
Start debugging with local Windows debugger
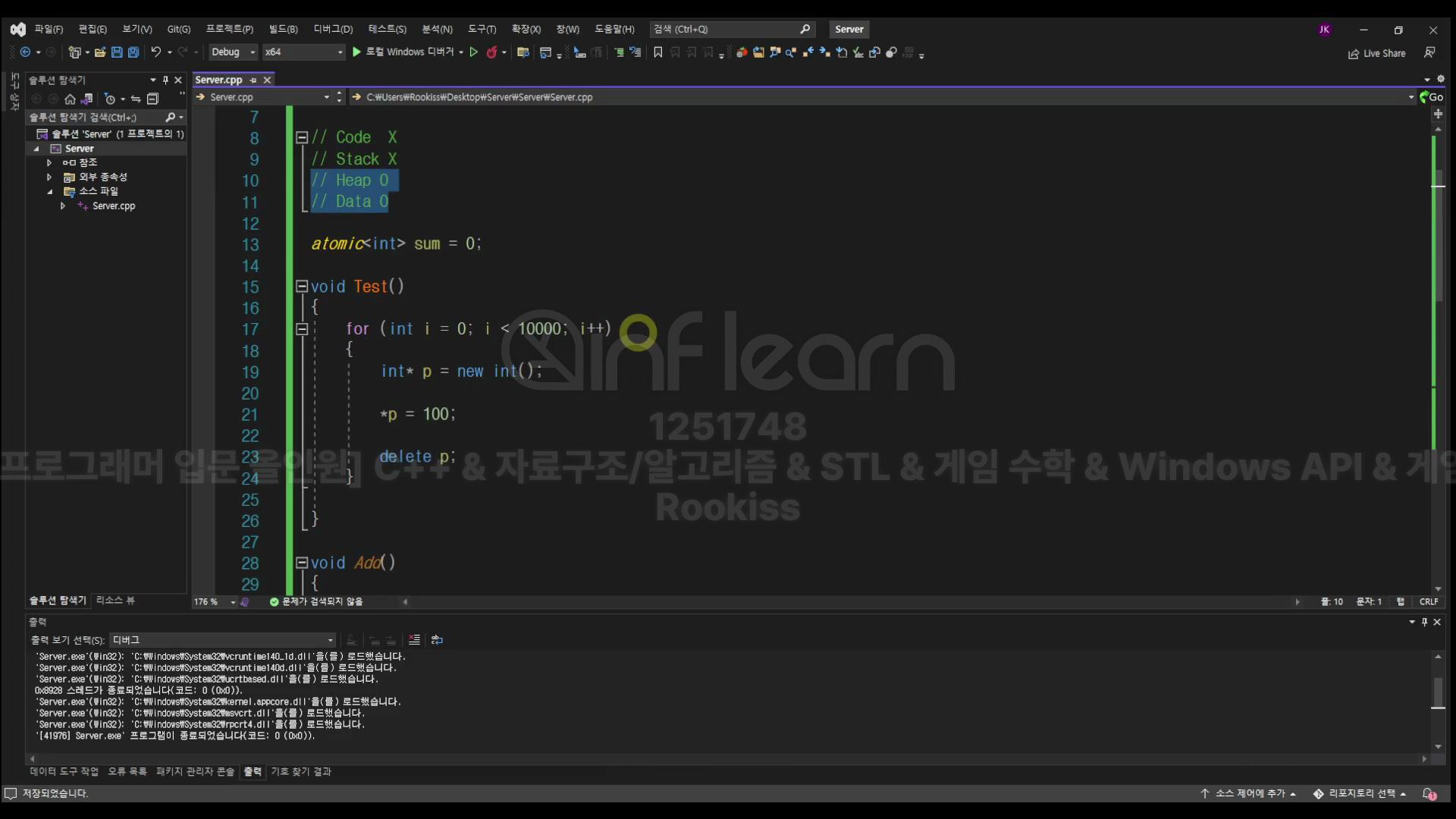356,52
